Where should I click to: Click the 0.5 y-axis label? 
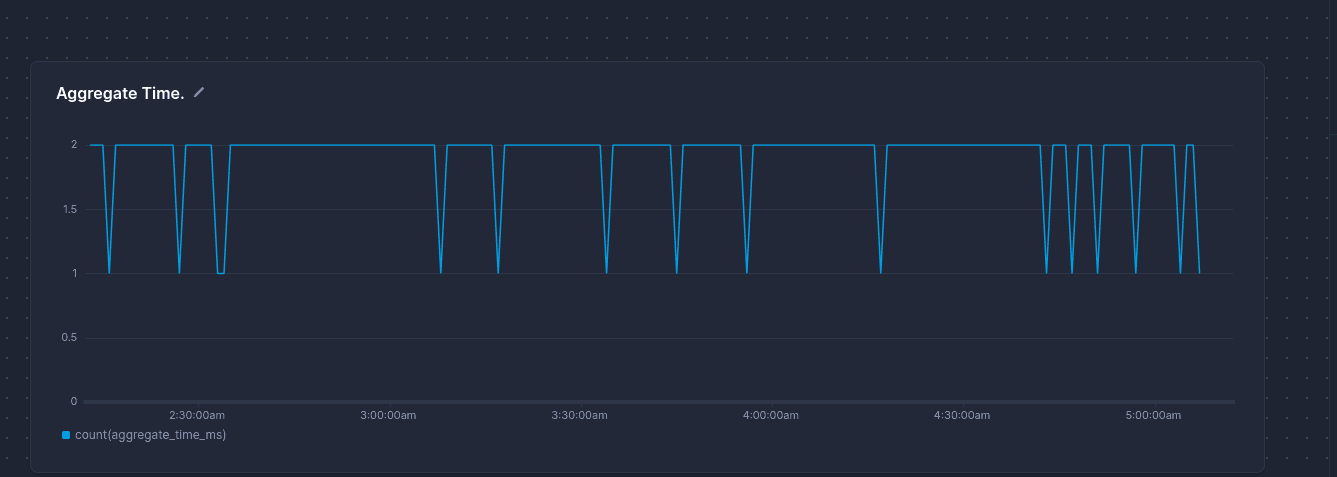(x=68, y=337)
